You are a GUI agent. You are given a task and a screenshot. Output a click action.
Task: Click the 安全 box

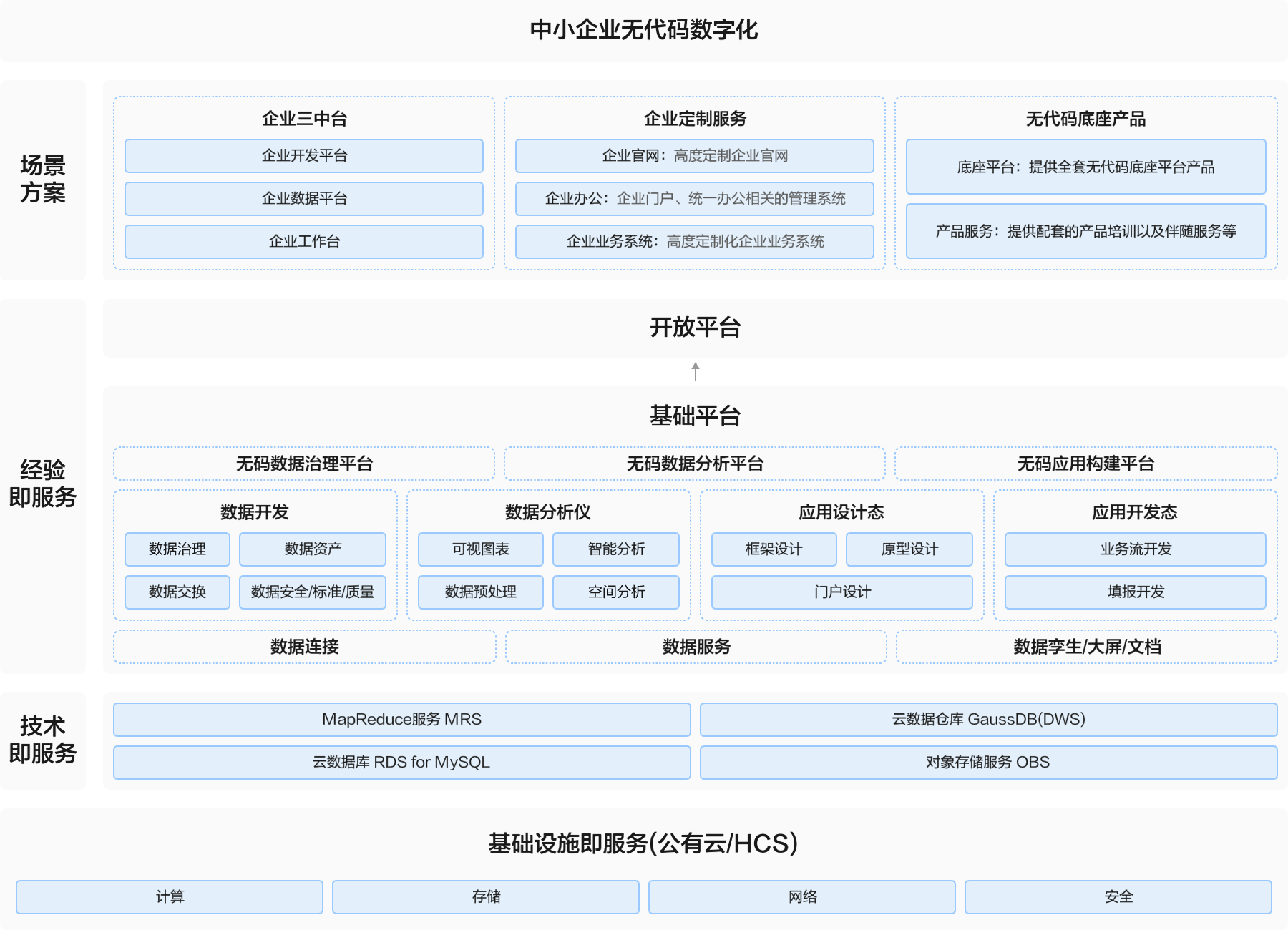point(1118,897)
